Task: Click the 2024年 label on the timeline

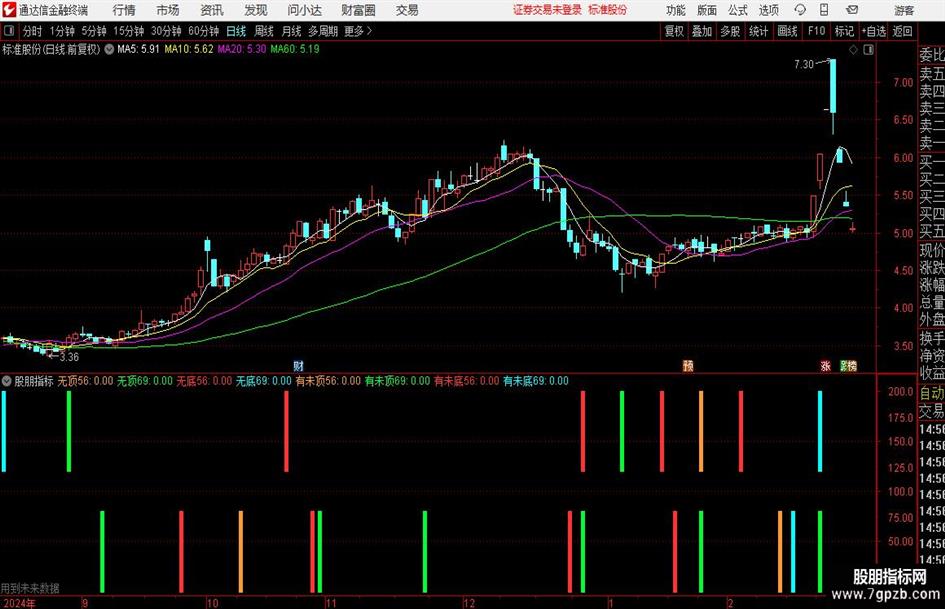Action: (x=19, y=603)
